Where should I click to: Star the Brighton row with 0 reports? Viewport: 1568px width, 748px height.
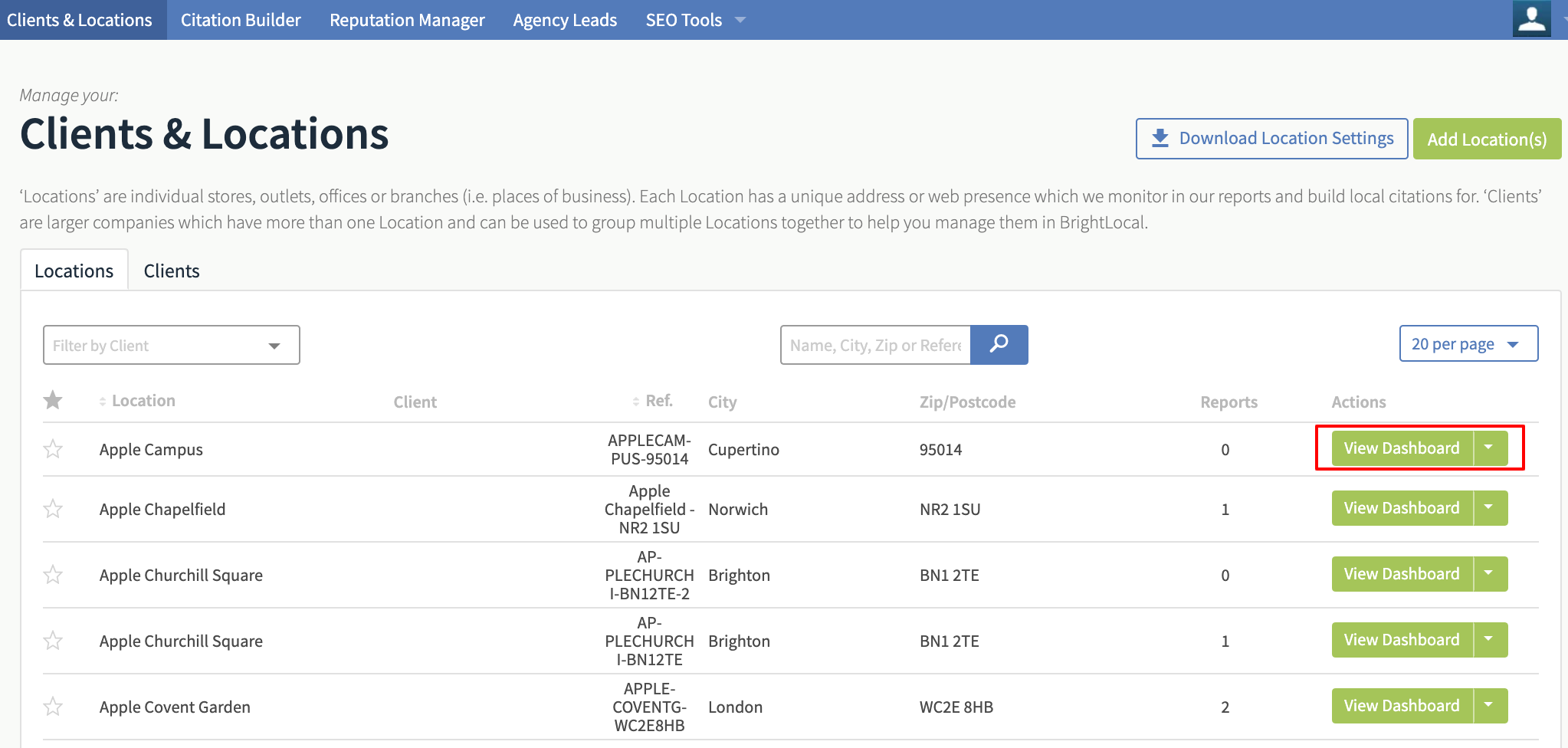pyautogui.click(x=53, y=575)
